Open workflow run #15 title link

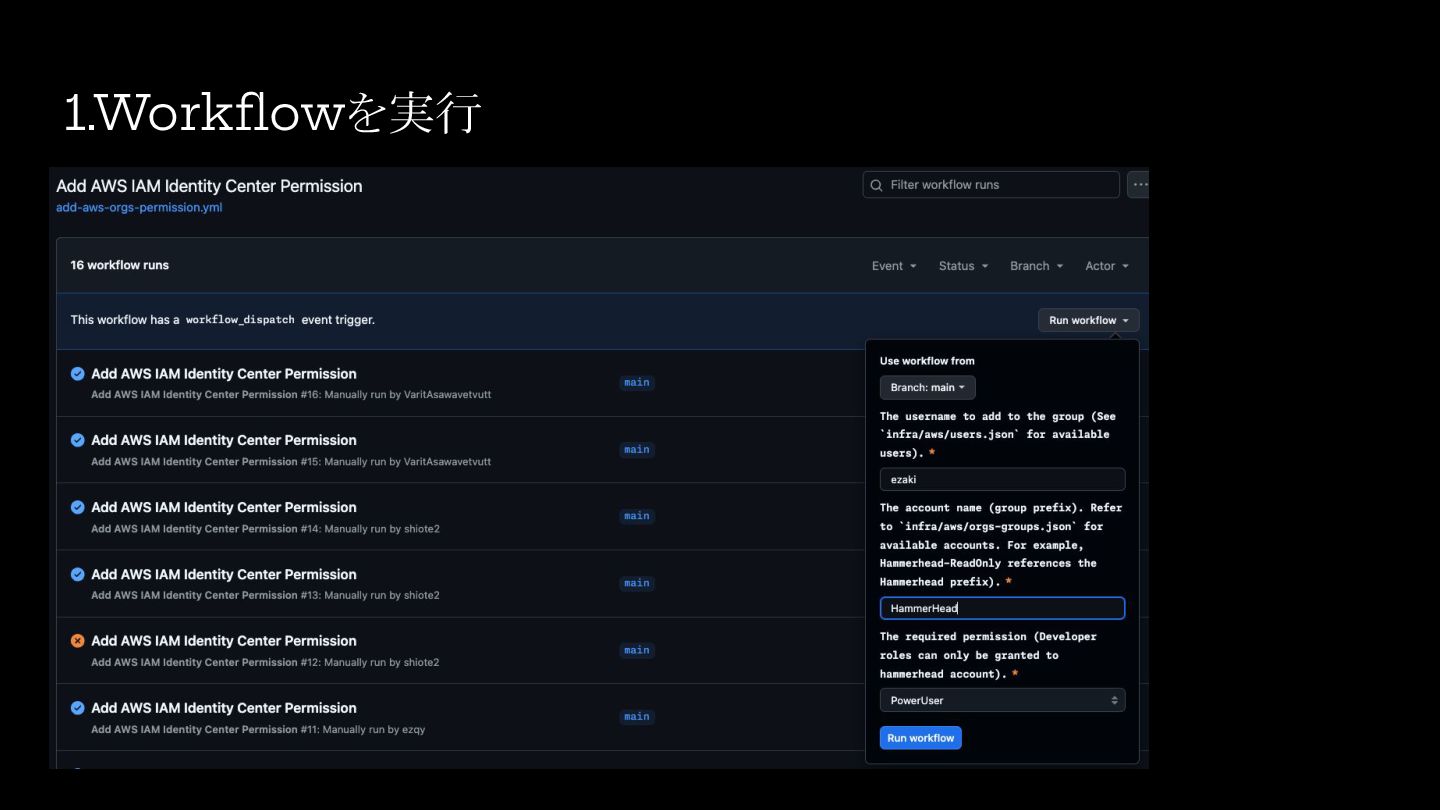click(x=224, y=440)
